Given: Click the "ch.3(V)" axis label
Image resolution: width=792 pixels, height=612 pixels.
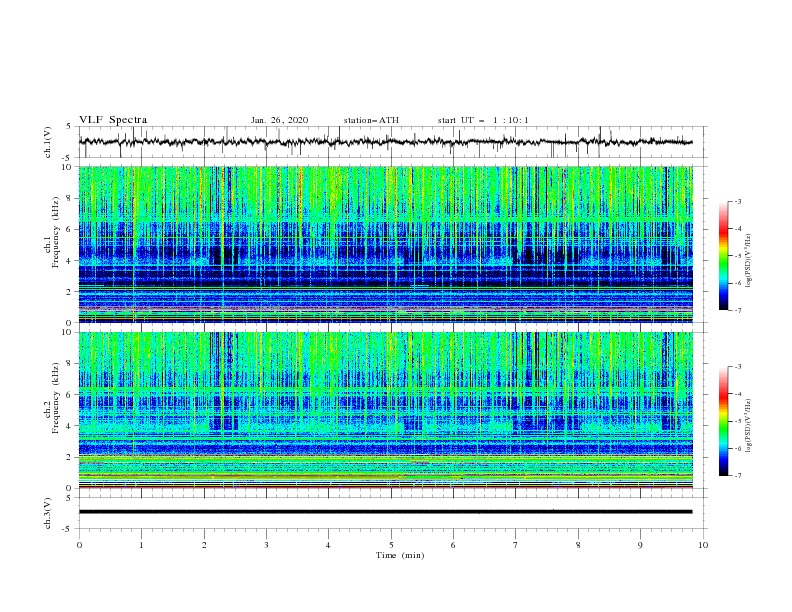Looking at the screenshot, I should click(48, 513).
